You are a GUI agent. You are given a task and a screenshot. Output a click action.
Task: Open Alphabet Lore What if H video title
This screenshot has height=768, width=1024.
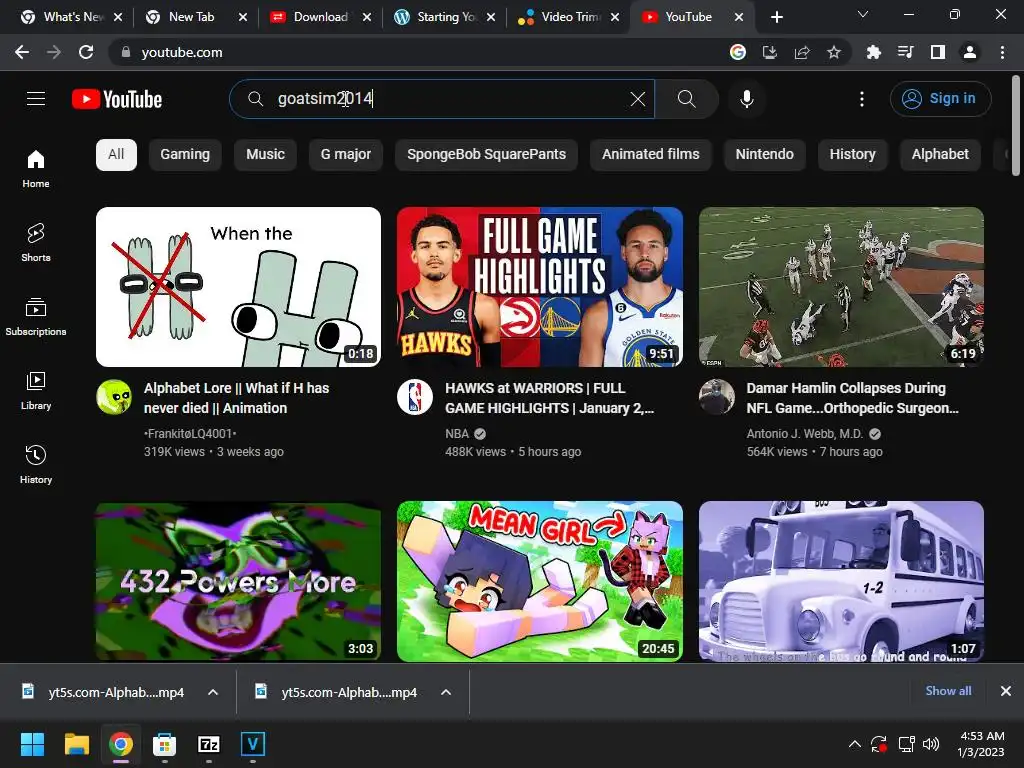[x=236, y=398]
